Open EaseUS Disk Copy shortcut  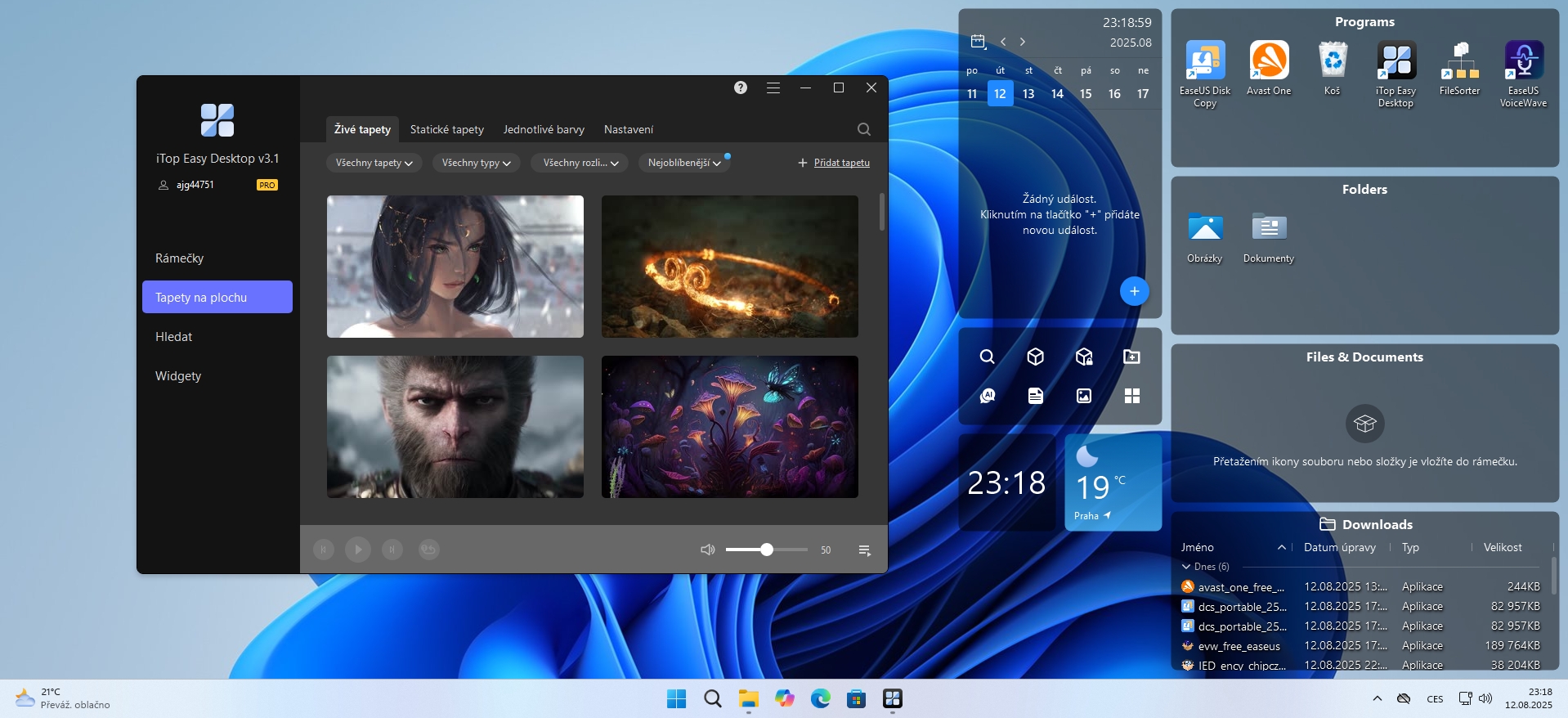(x=1205, y=74)
